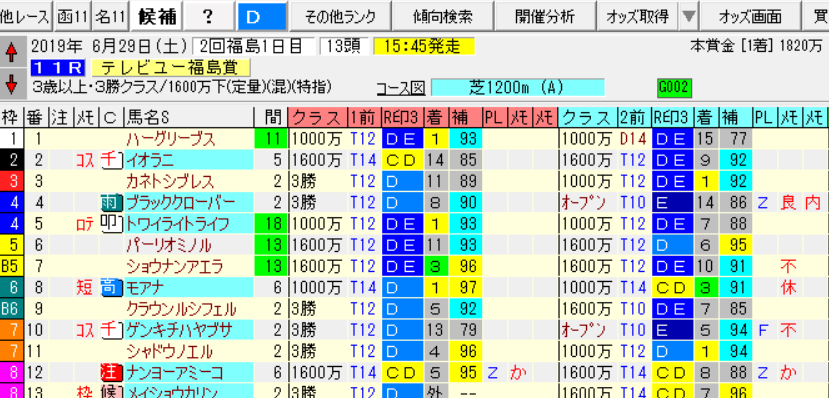Click the 良 memo in ブラッククローバー row
Image resolution: width=829 pixels, height=398 pixels.
[x=790, y=202]
